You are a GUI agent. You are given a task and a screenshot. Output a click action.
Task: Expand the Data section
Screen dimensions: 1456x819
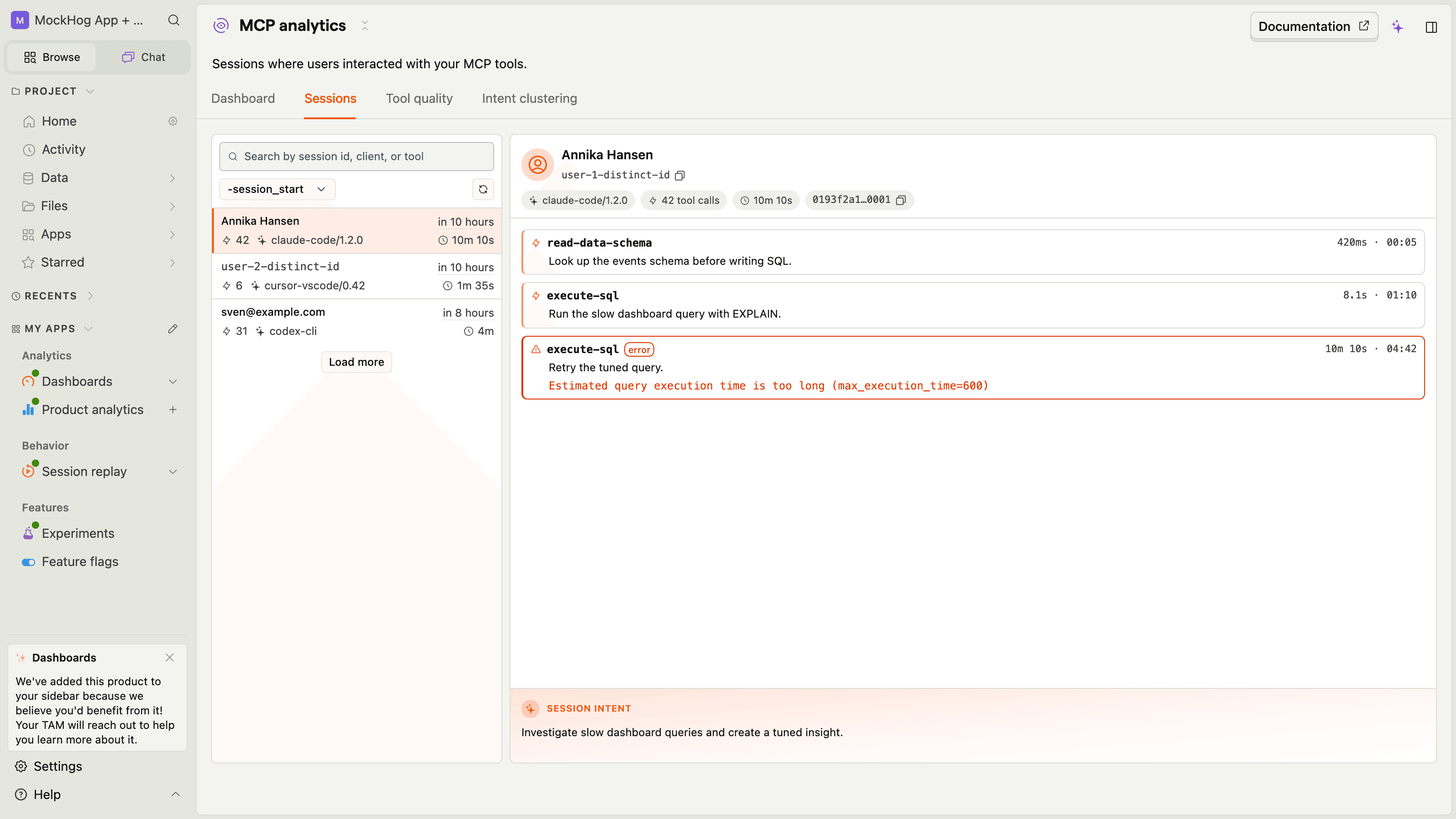(x=172, y=178)
